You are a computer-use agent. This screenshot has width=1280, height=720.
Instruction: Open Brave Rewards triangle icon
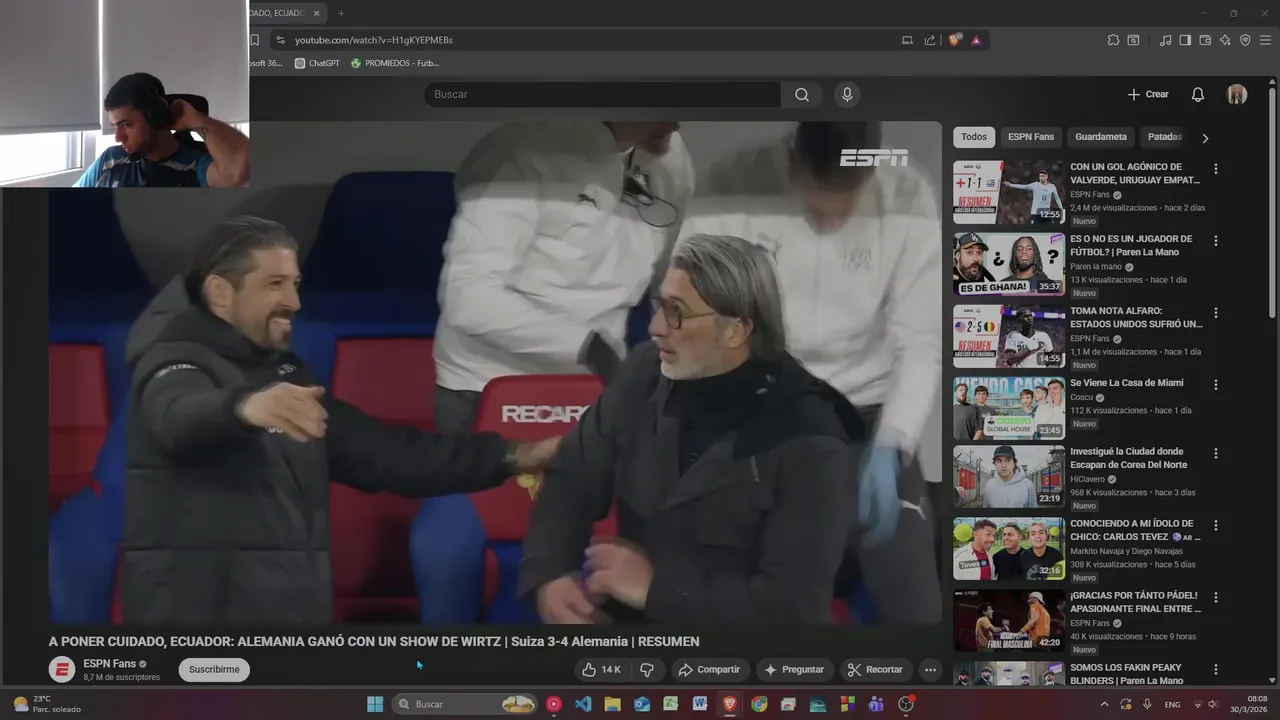pos(976,40)
